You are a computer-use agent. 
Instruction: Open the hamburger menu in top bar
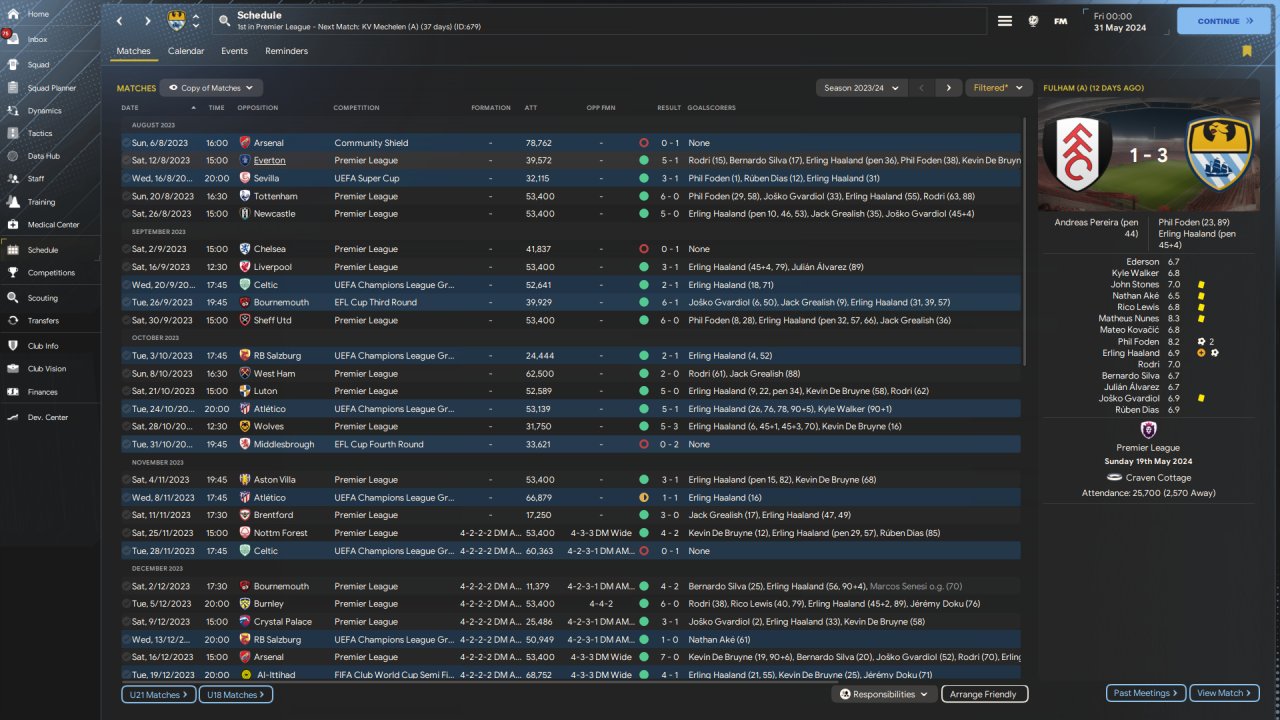1005,21
